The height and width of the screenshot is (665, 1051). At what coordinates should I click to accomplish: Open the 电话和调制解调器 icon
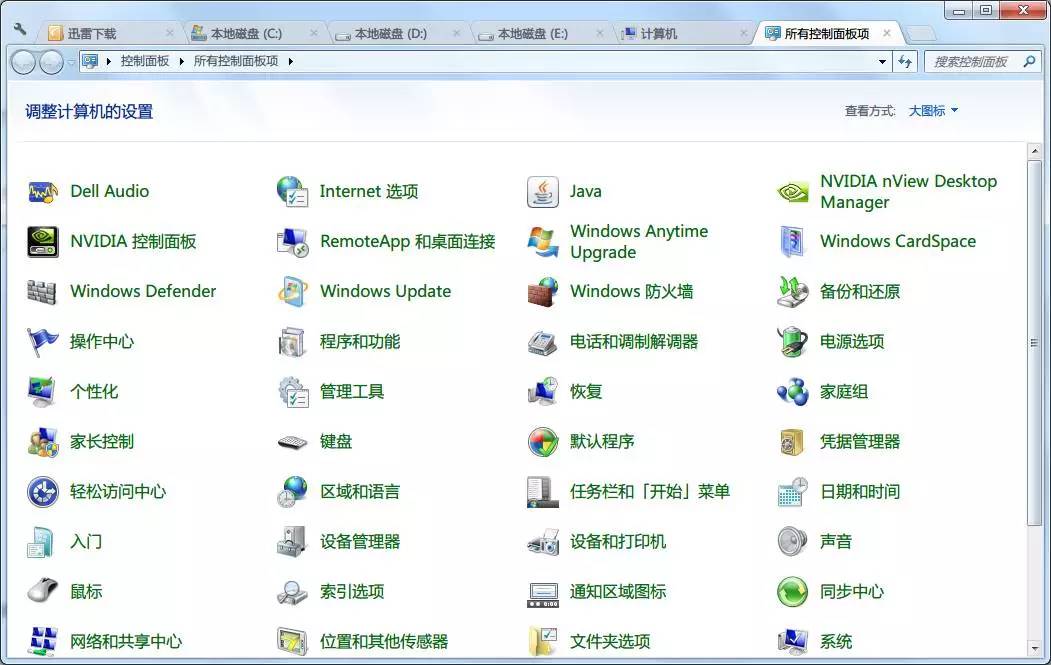542,342
